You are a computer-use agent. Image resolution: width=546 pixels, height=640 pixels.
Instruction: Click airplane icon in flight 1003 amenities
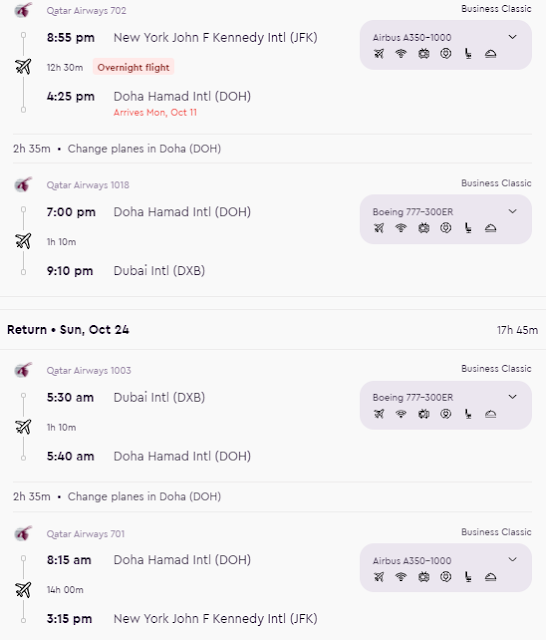(379, 414)
